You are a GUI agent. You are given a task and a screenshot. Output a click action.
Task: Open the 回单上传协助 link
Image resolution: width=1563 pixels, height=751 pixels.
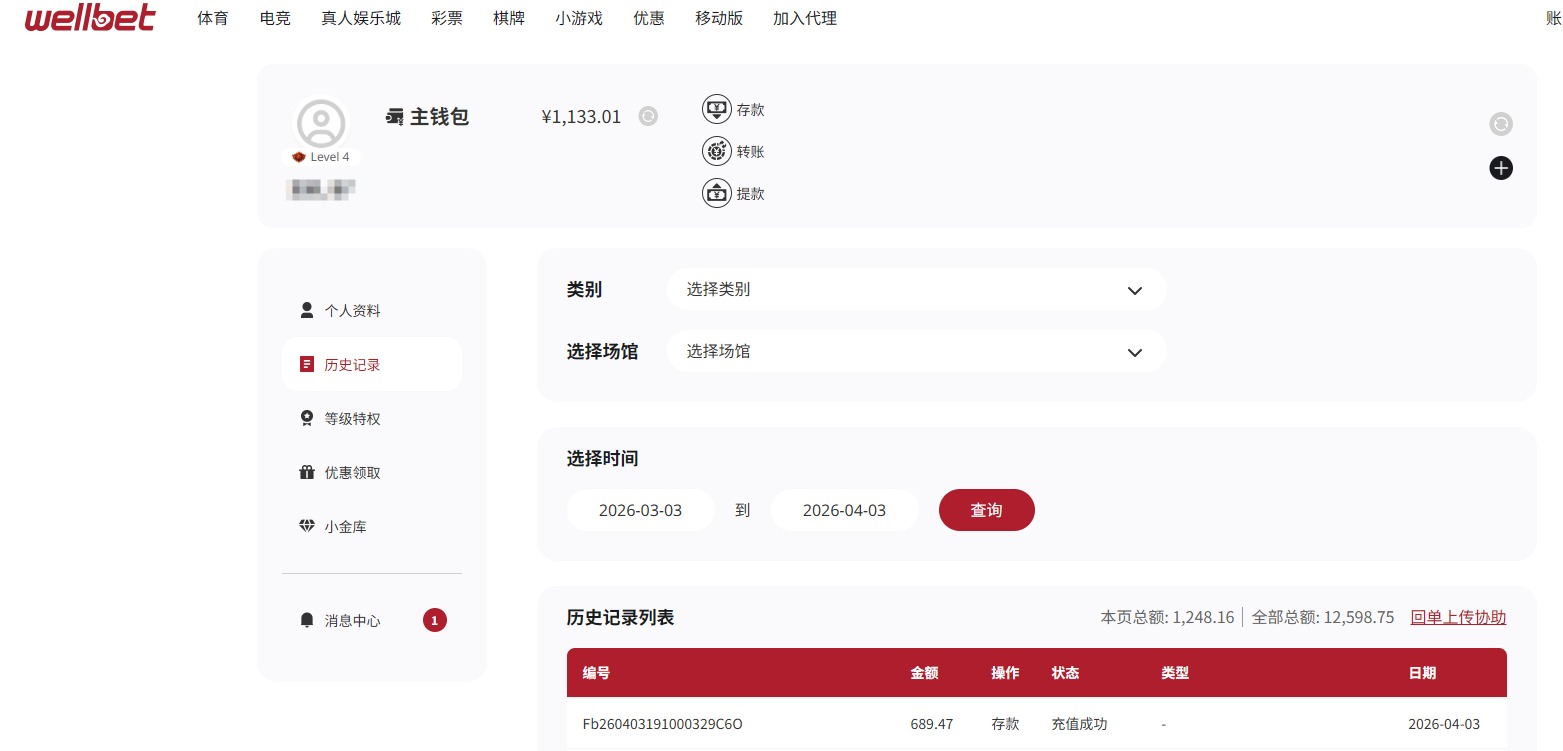pos(1457,617)
